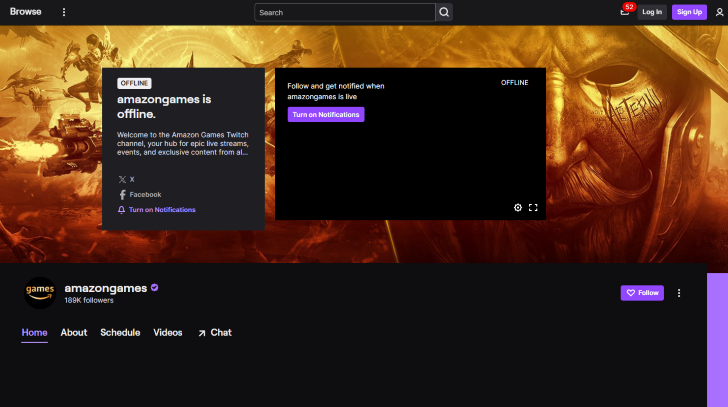This screenshot has width=728, height=407.
Task: Open the Schedule tab
Action: coord(120,333)
